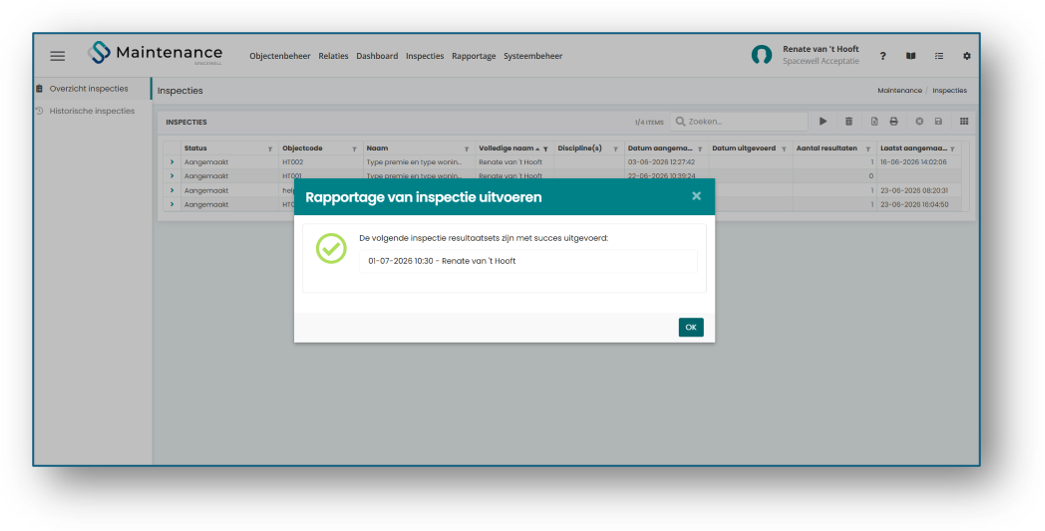Open the Systeembeheer menu

point(533,56)
